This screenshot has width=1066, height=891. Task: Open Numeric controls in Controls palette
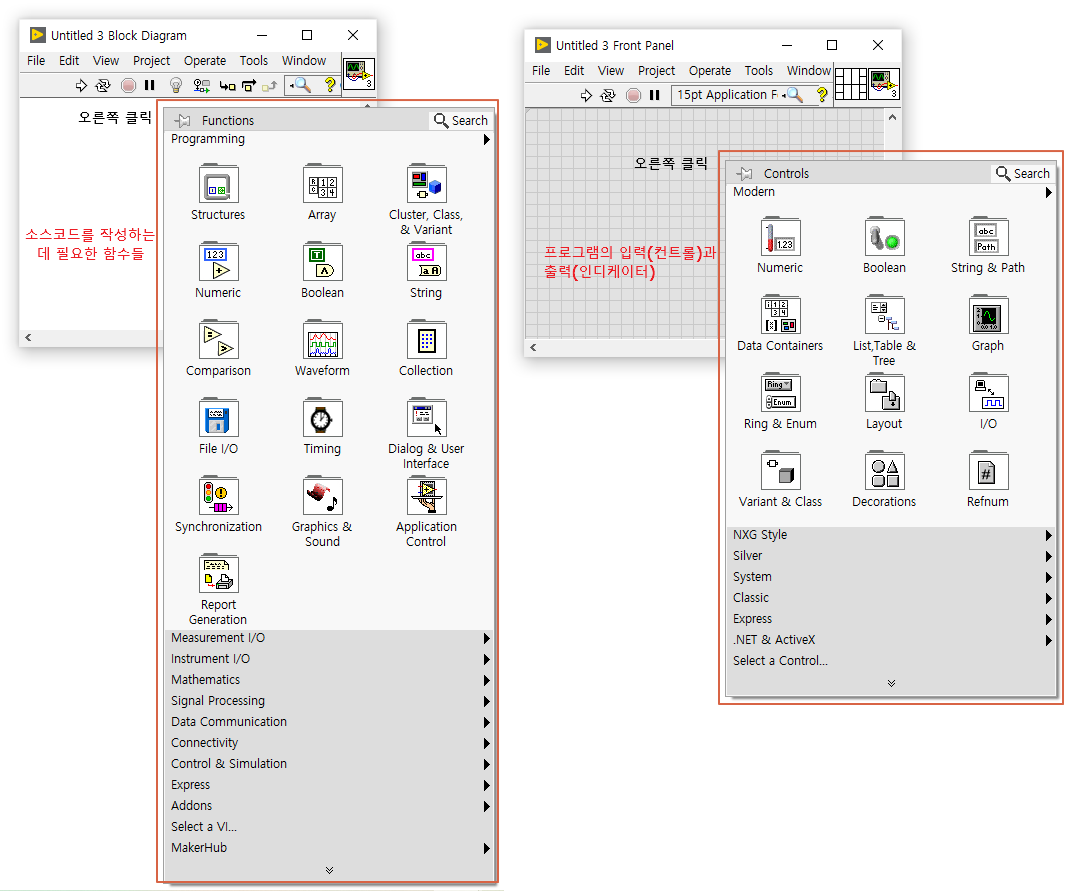click(x=780, y=237)
